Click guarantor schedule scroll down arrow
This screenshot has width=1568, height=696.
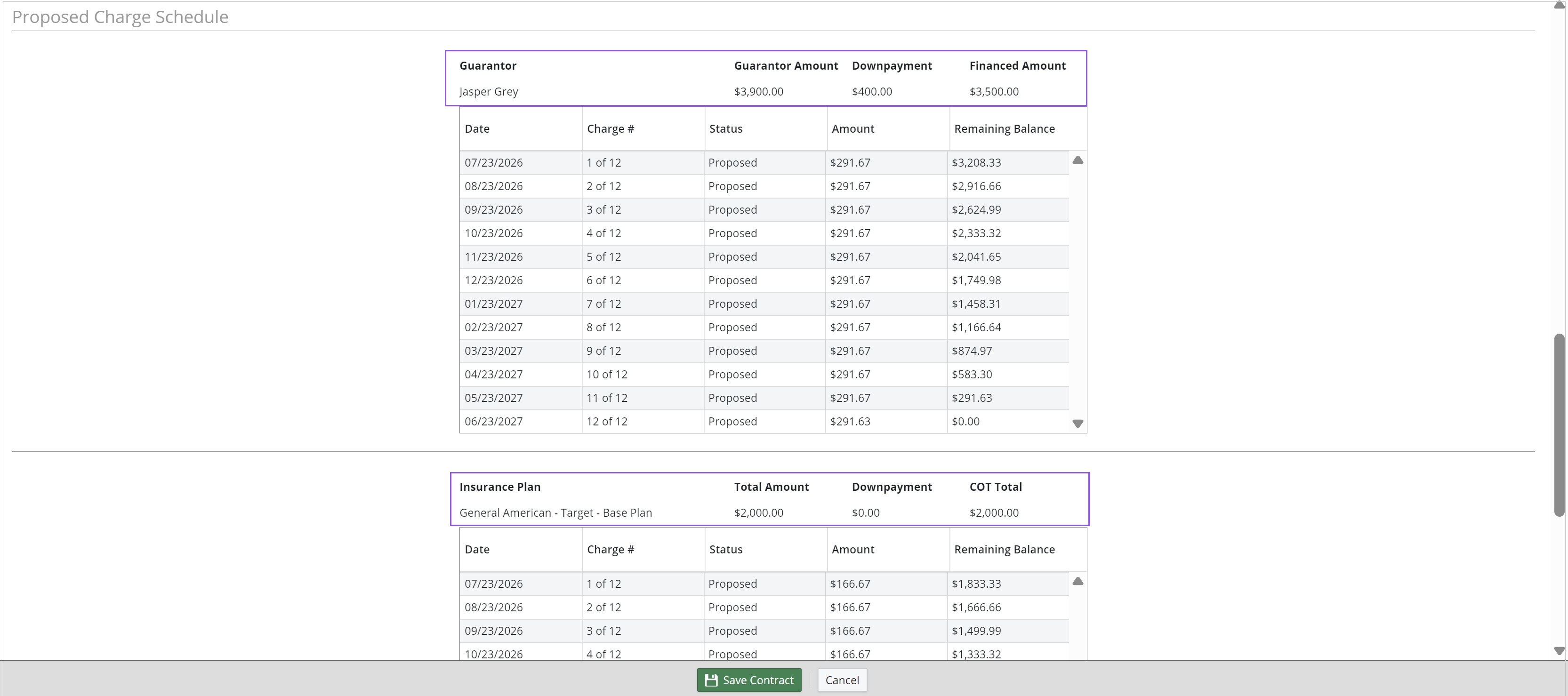(x=1077, y=424)
